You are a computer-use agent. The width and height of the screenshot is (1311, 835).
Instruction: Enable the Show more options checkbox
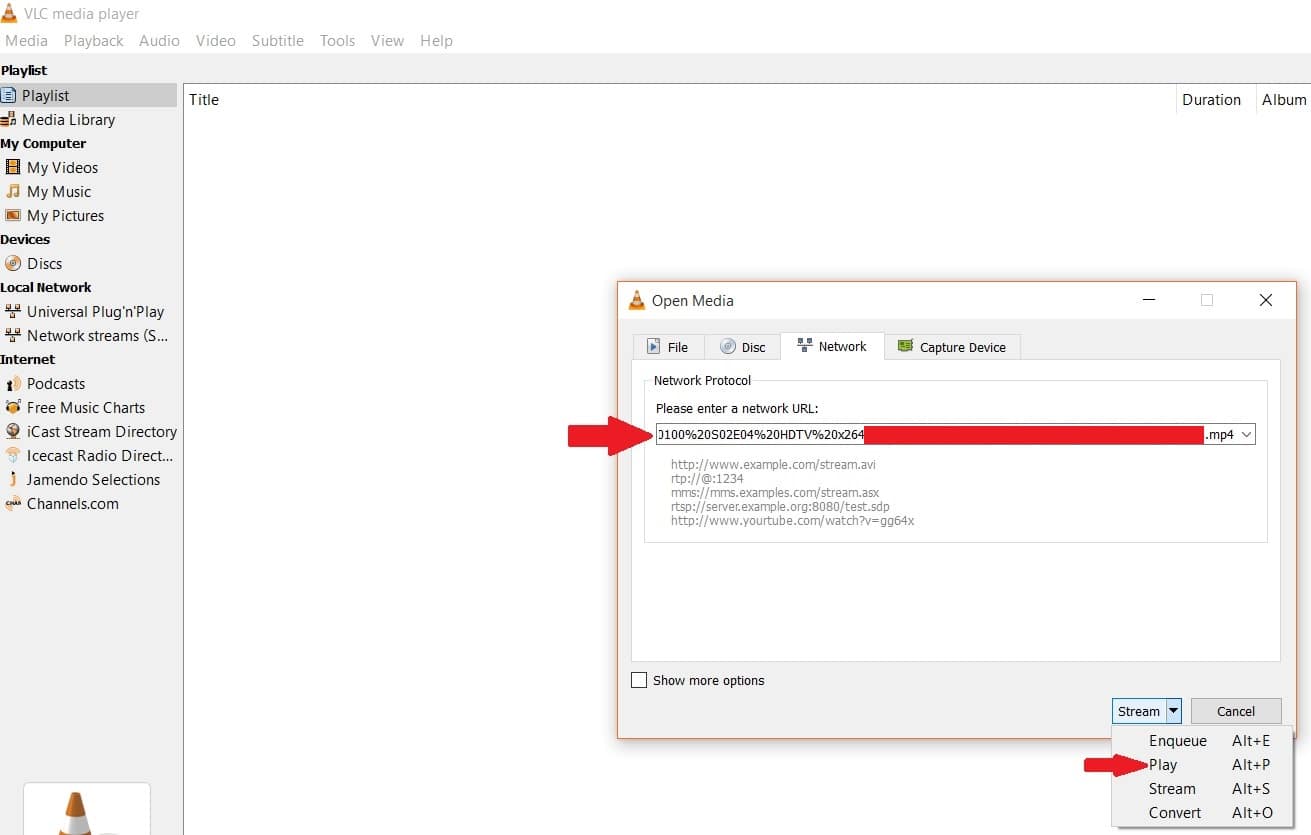pyautogui.click(x=639, y=680)
